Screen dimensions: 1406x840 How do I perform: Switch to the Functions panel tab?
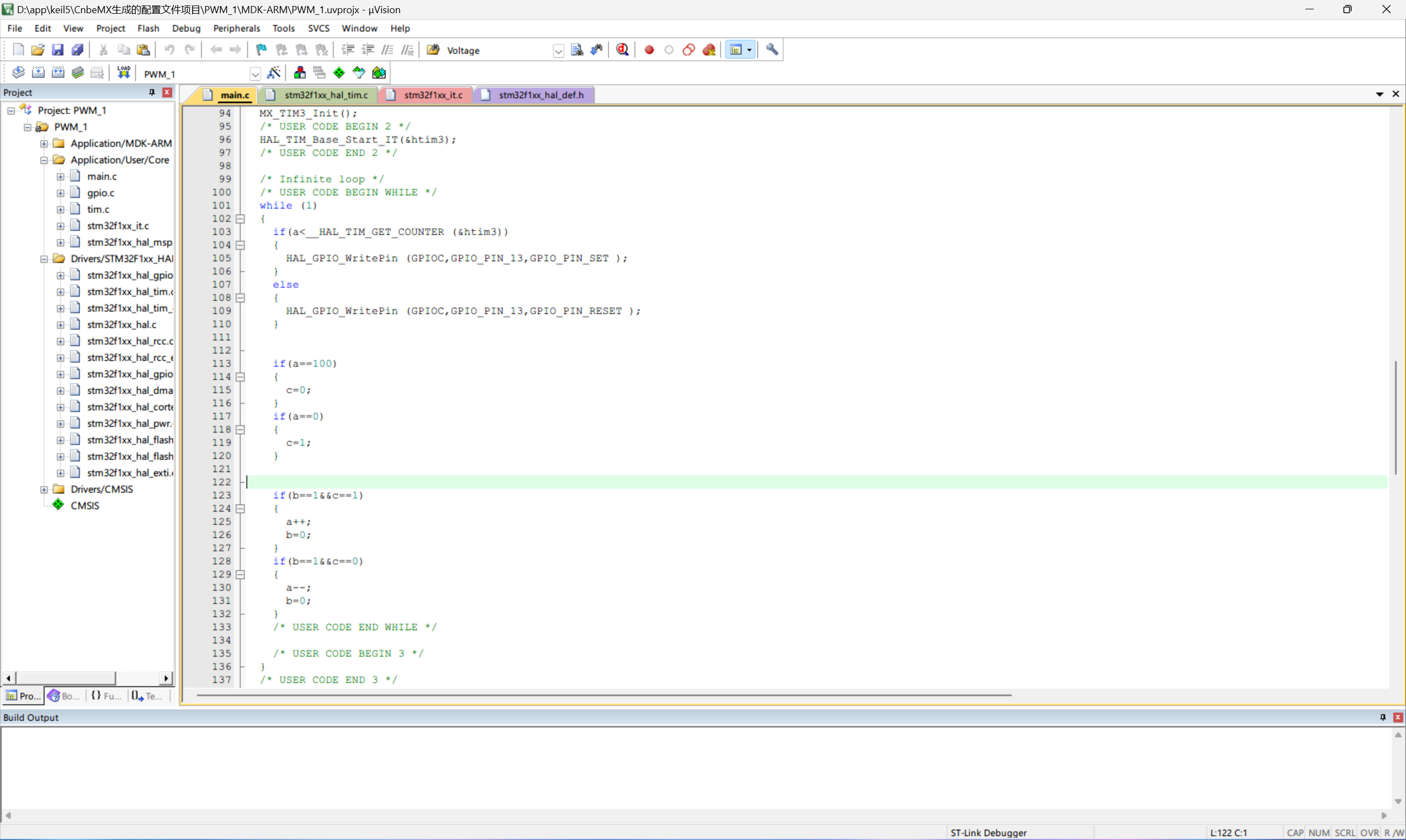[x=107, y=696]
